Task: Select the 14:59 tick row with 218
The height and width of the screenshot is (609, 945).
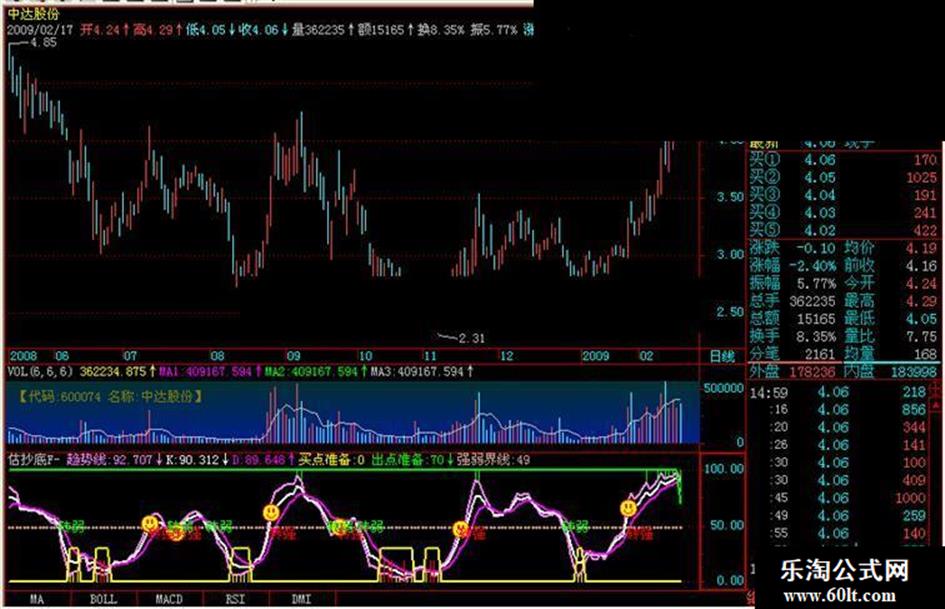Action: click(838, 392)
